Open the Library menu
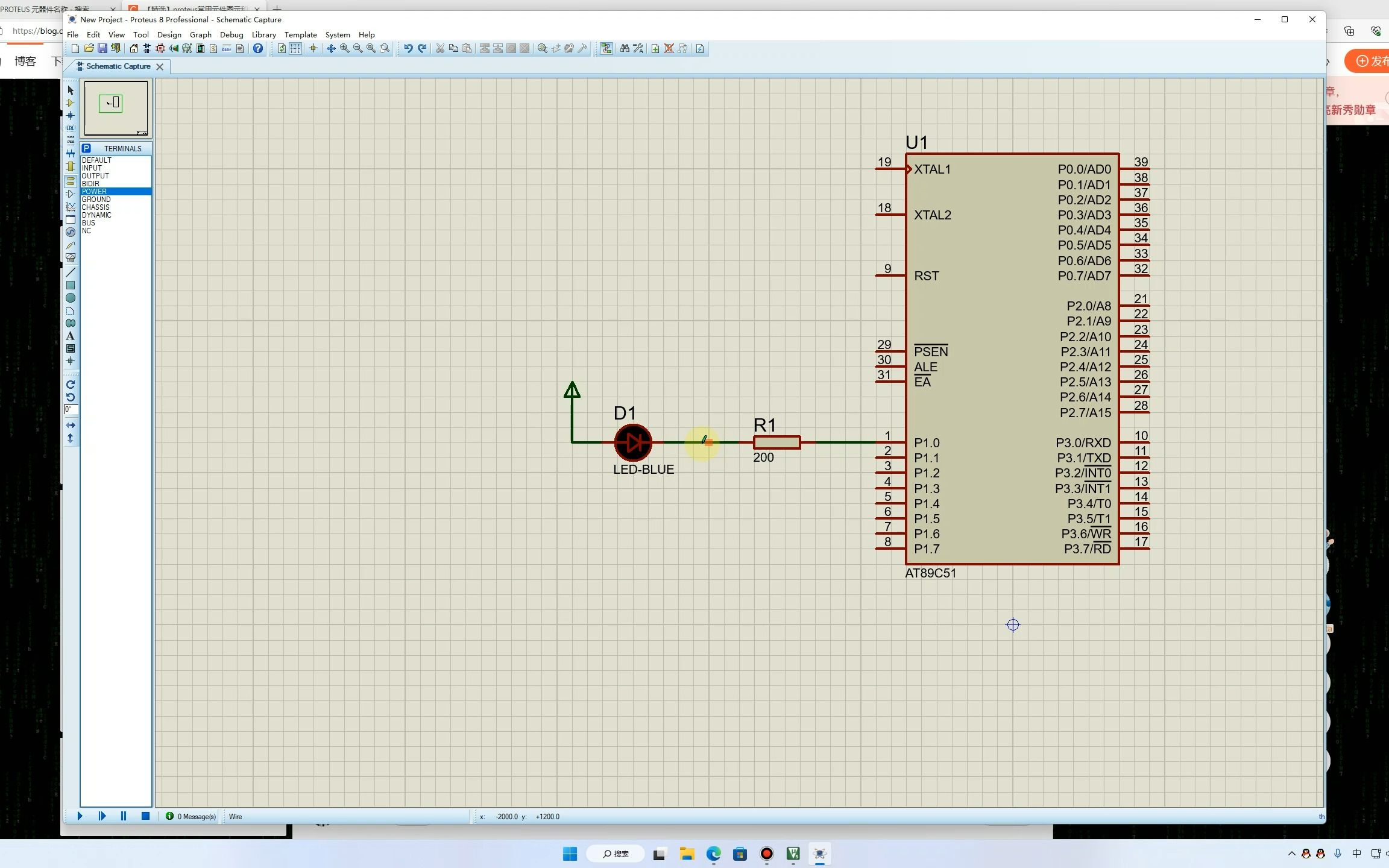The width and height of the screenshot is (1389, 868). point(263,35)
